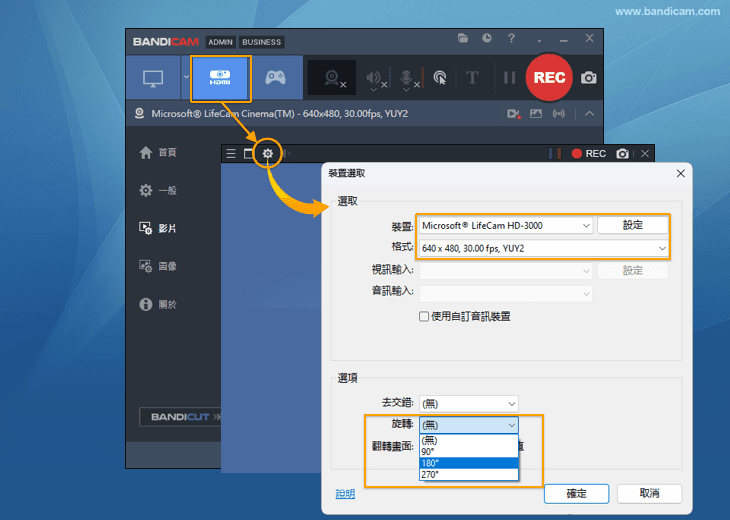Image resolution: width=730 pixels, height=520 pixels.
Task: Select 270° rotation option
Action: click(469, 475)
